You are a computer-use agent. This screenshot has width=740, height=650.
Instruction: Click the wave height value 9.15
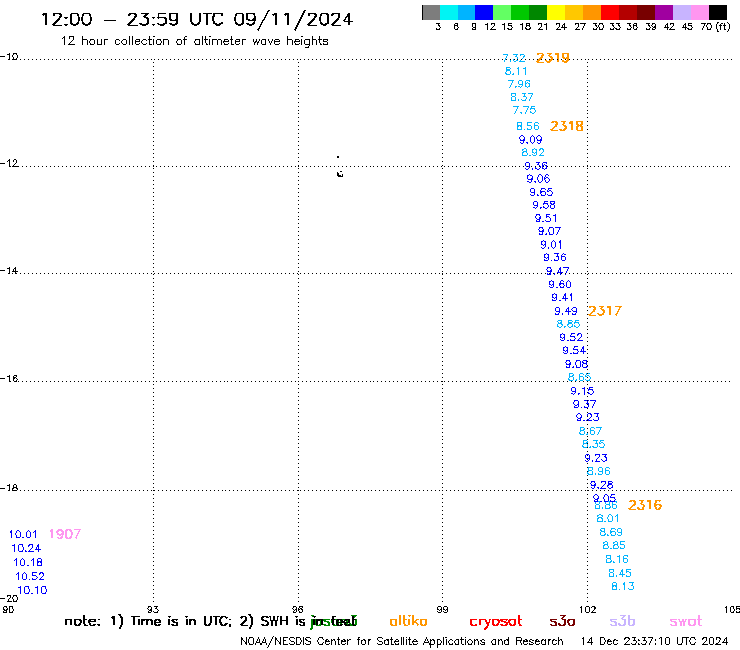582,391
